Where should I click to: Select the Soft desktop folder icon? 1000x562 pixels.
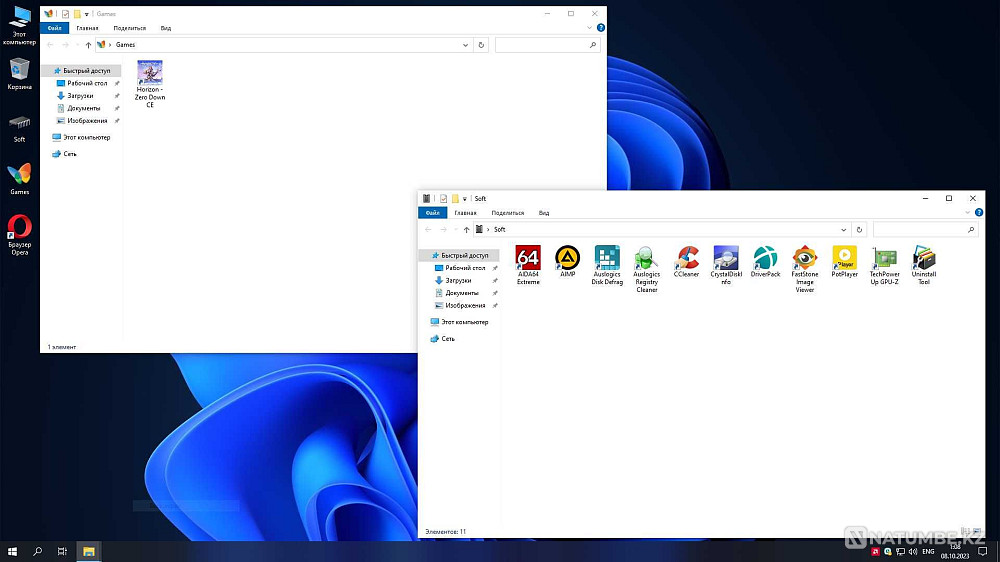click(19, 128)
